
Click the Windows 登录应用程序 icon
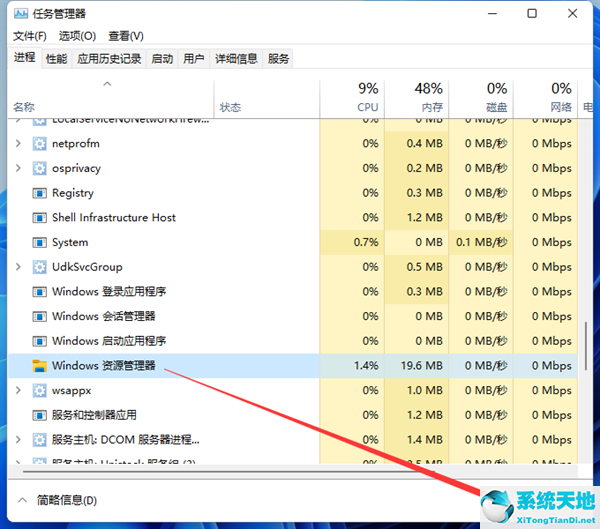39,292
